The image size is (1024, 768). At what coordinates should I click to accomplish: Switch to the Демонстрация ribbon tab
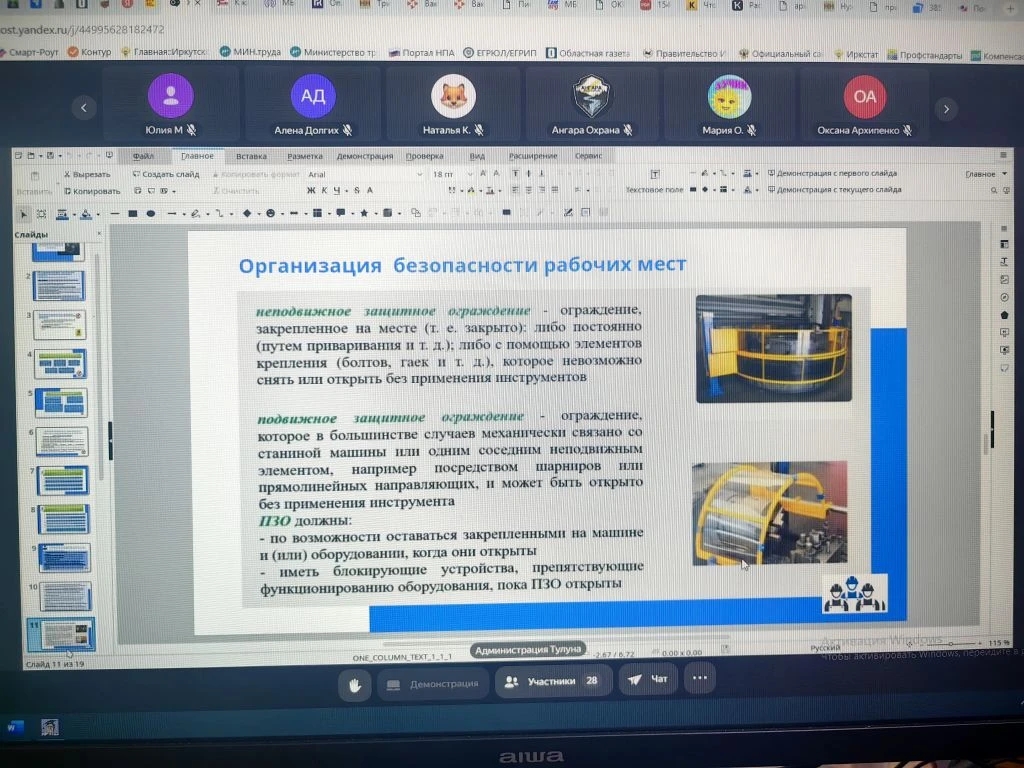point(364,156)
